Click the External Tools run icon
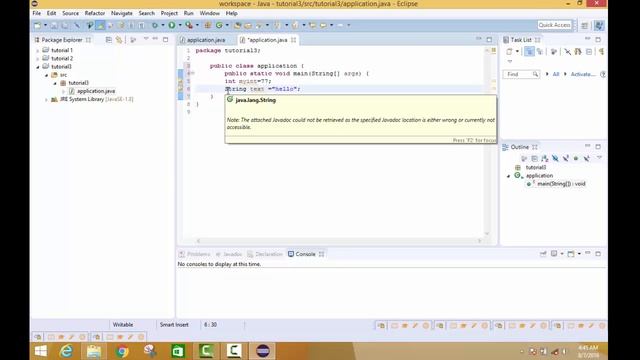Image resolution: width=640 pixels, height=360 pixels. pyautogui.click(x=189, y=25)
